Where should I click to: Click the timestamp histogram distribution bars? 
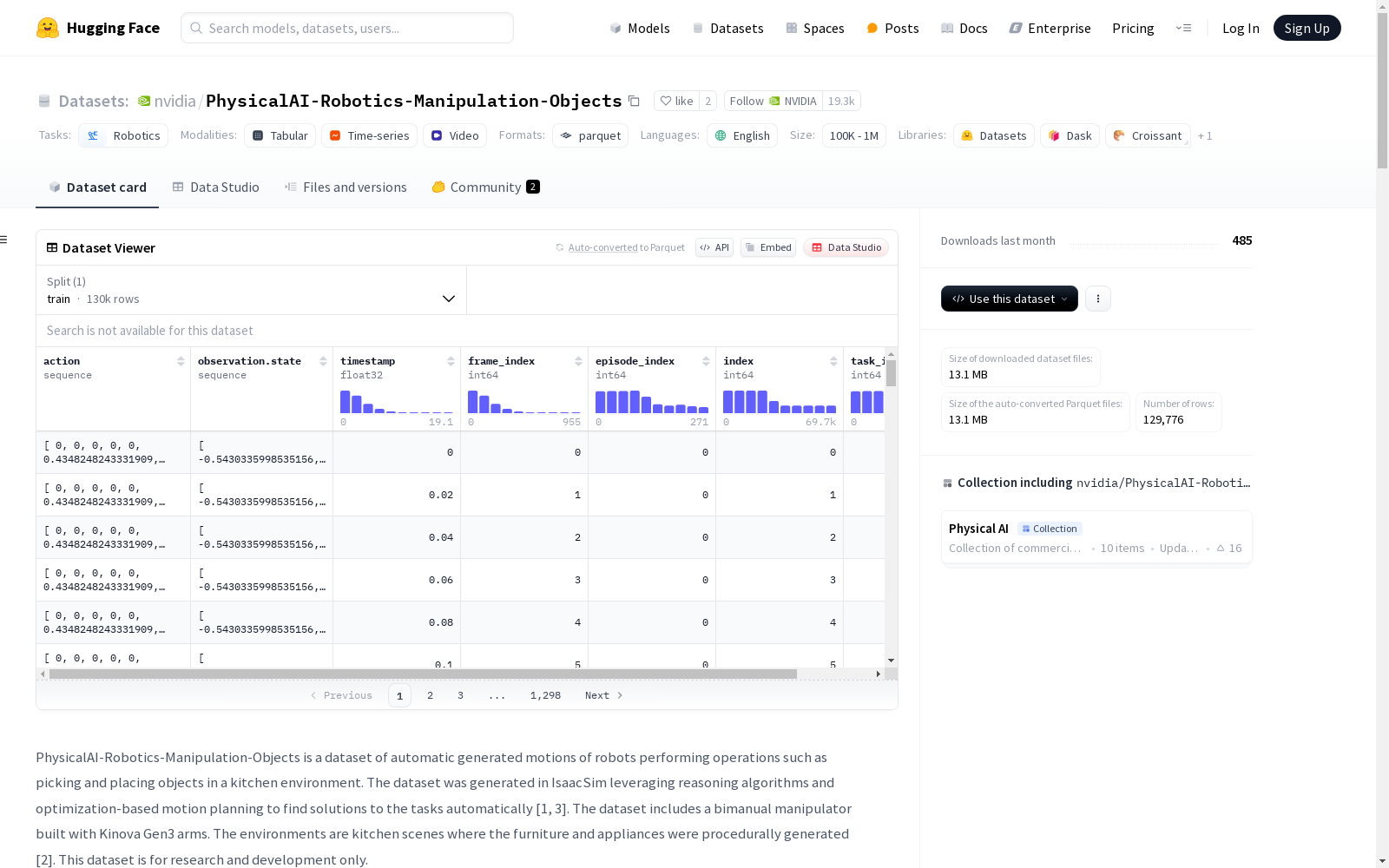(x=396, y=402)
